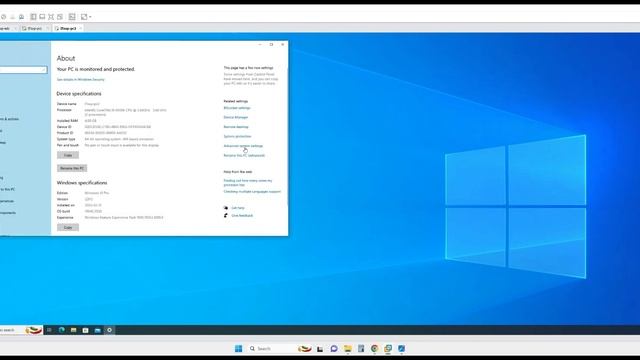Image resolution: width=640 pixels, height=360 pixels.
Task: Open See details in Windows Security link
Action: (x=80, y=80)
